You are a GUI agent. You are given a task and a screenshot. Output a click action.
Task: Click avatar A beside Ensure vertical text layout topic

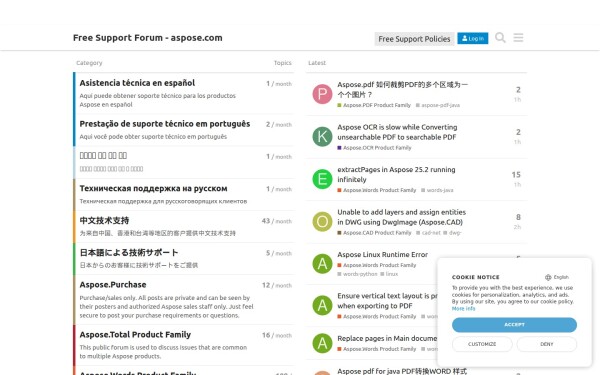[322, 305]
